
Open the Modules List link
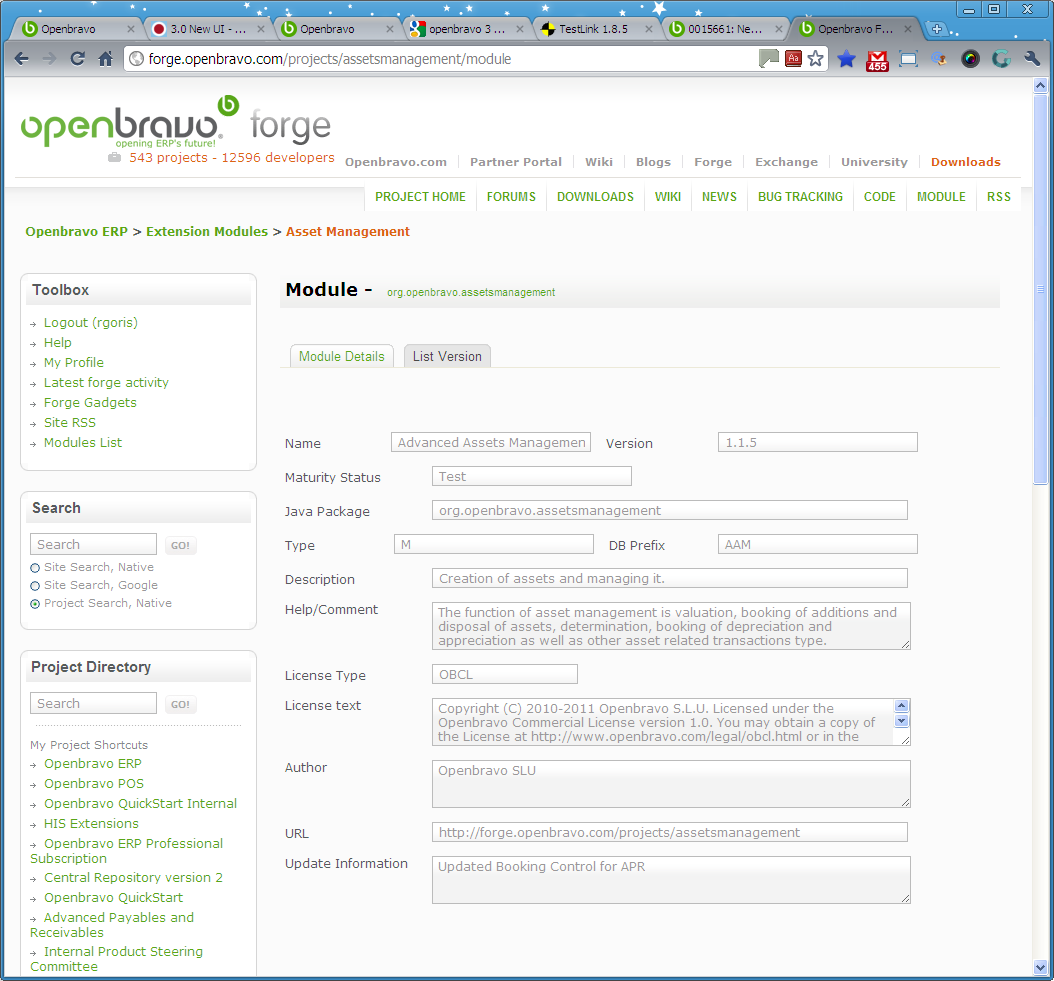click(x=83, y=442)
